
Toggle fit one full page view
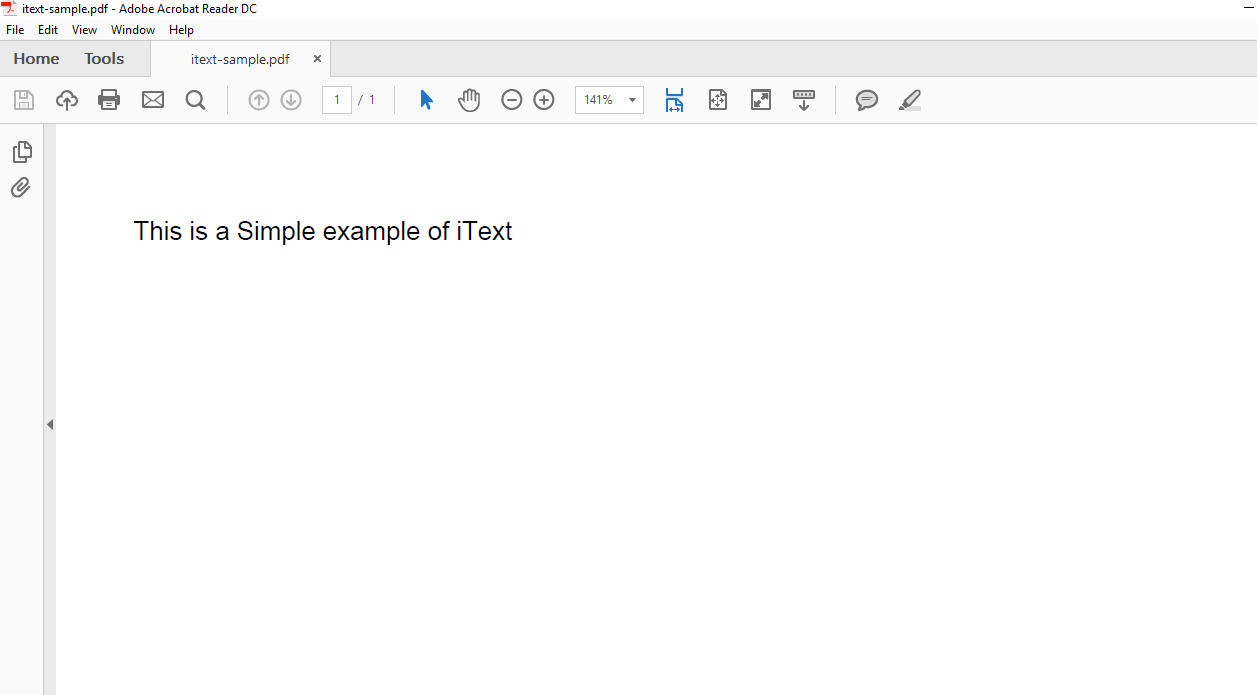point(717,100)
